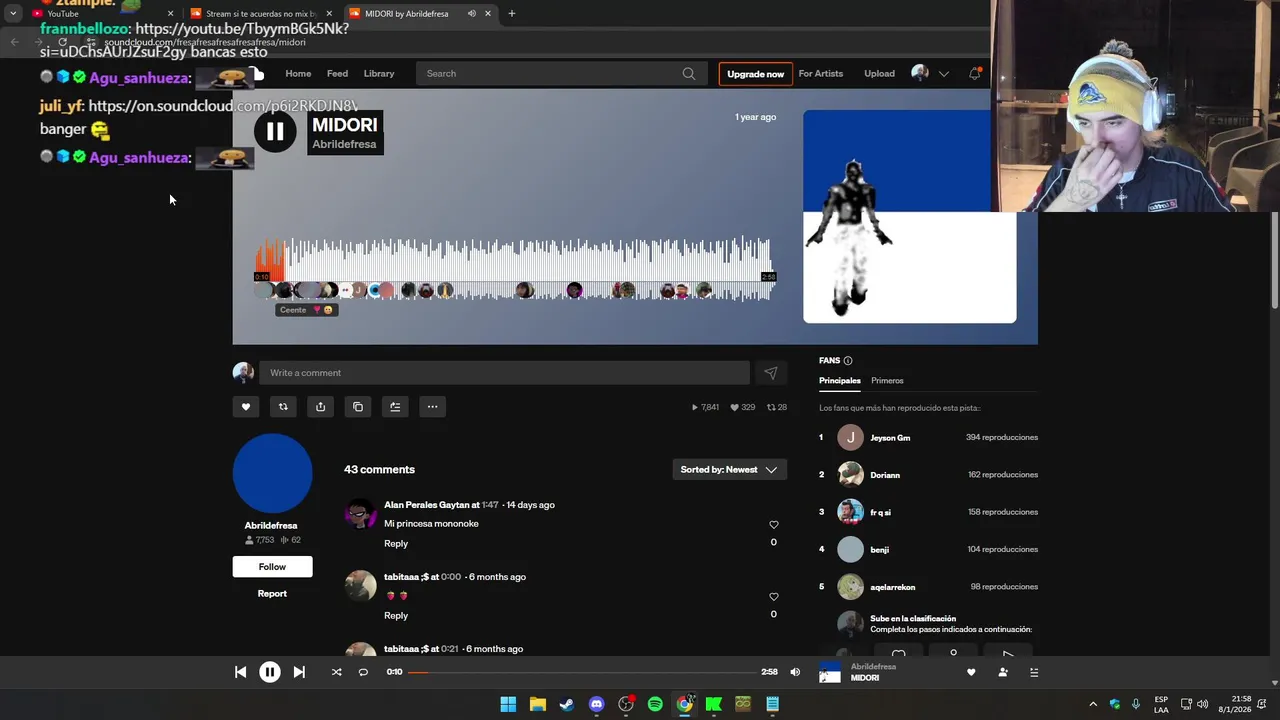Toggle repeat in the player bar

[x=363, y=672]
